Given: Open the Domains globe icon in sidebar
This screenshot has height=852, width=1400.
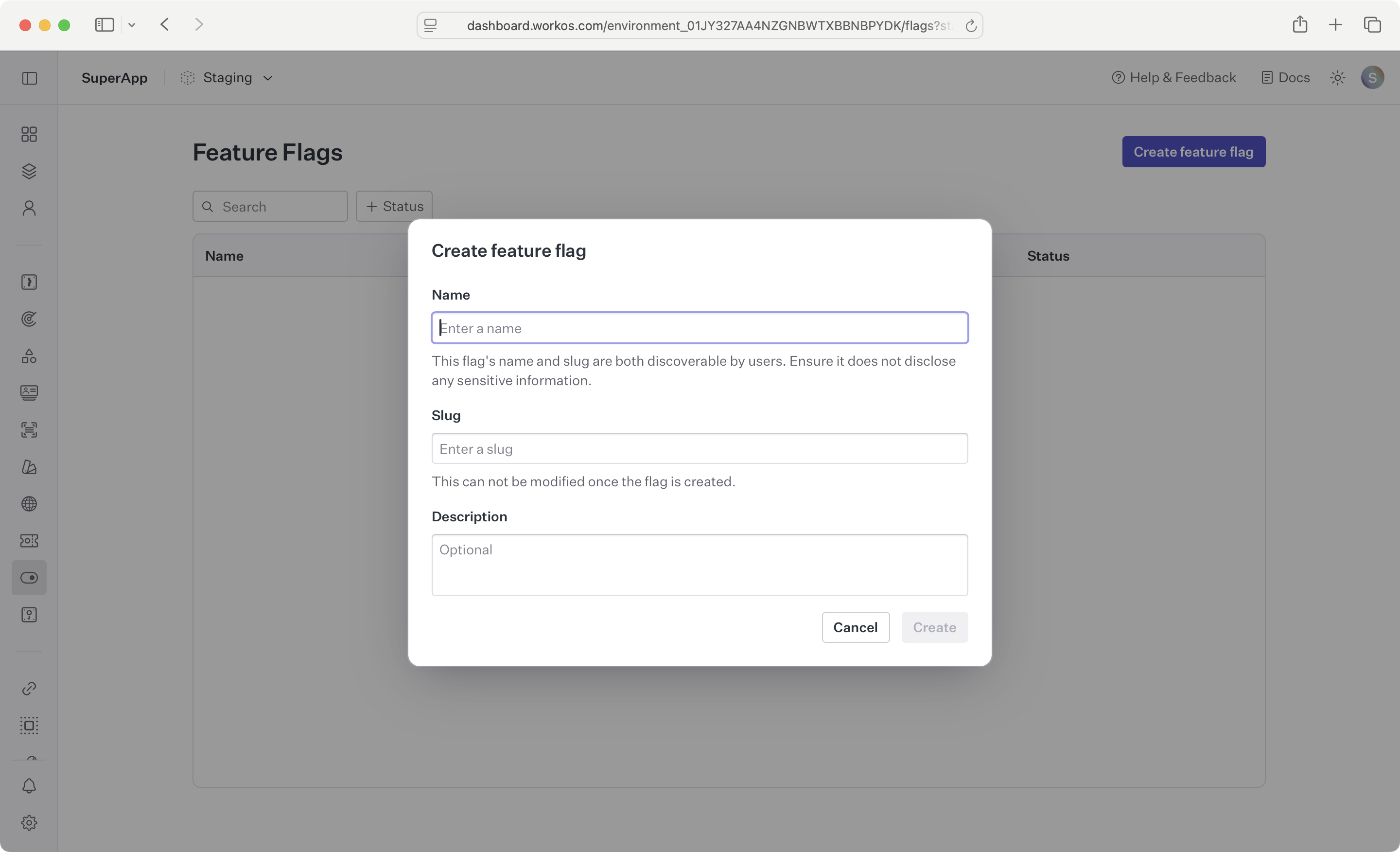Looking at the screenshot, I should click(29, 504).
